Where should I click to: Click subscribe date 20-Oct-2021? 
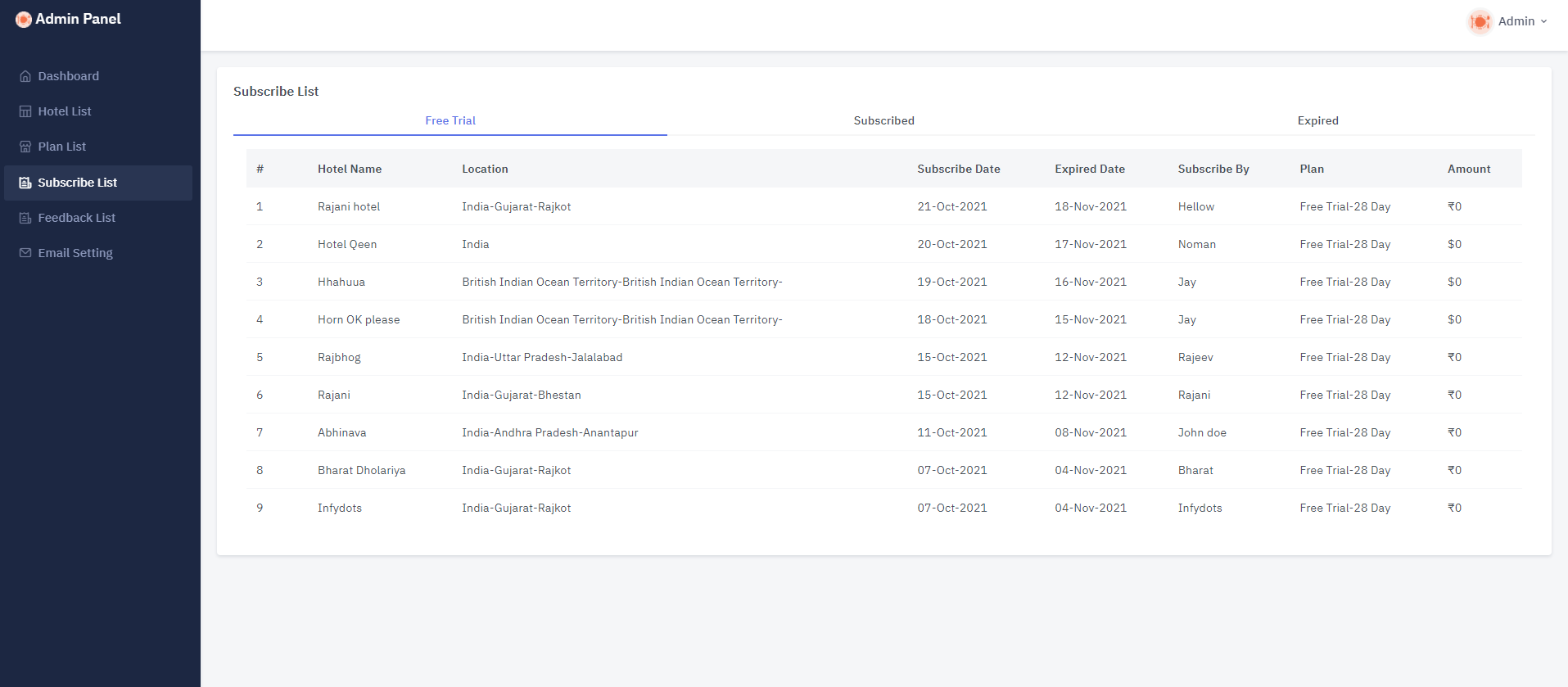(x=952, y=244)
